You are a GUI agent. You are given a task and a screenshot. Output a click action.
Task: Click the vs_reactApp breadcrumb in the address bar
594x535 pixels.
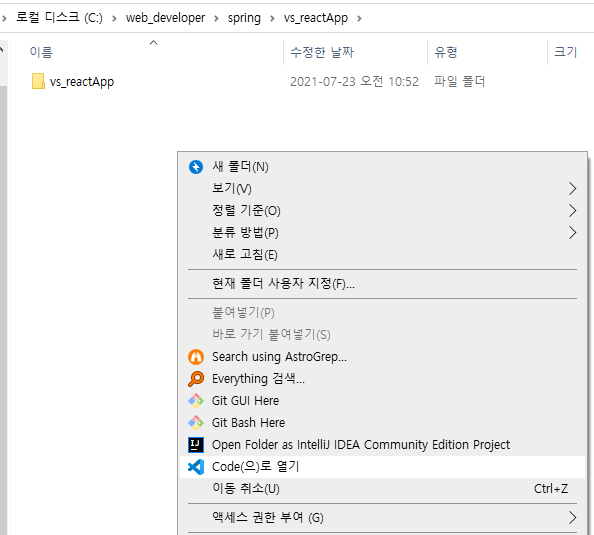pos(316,18)
